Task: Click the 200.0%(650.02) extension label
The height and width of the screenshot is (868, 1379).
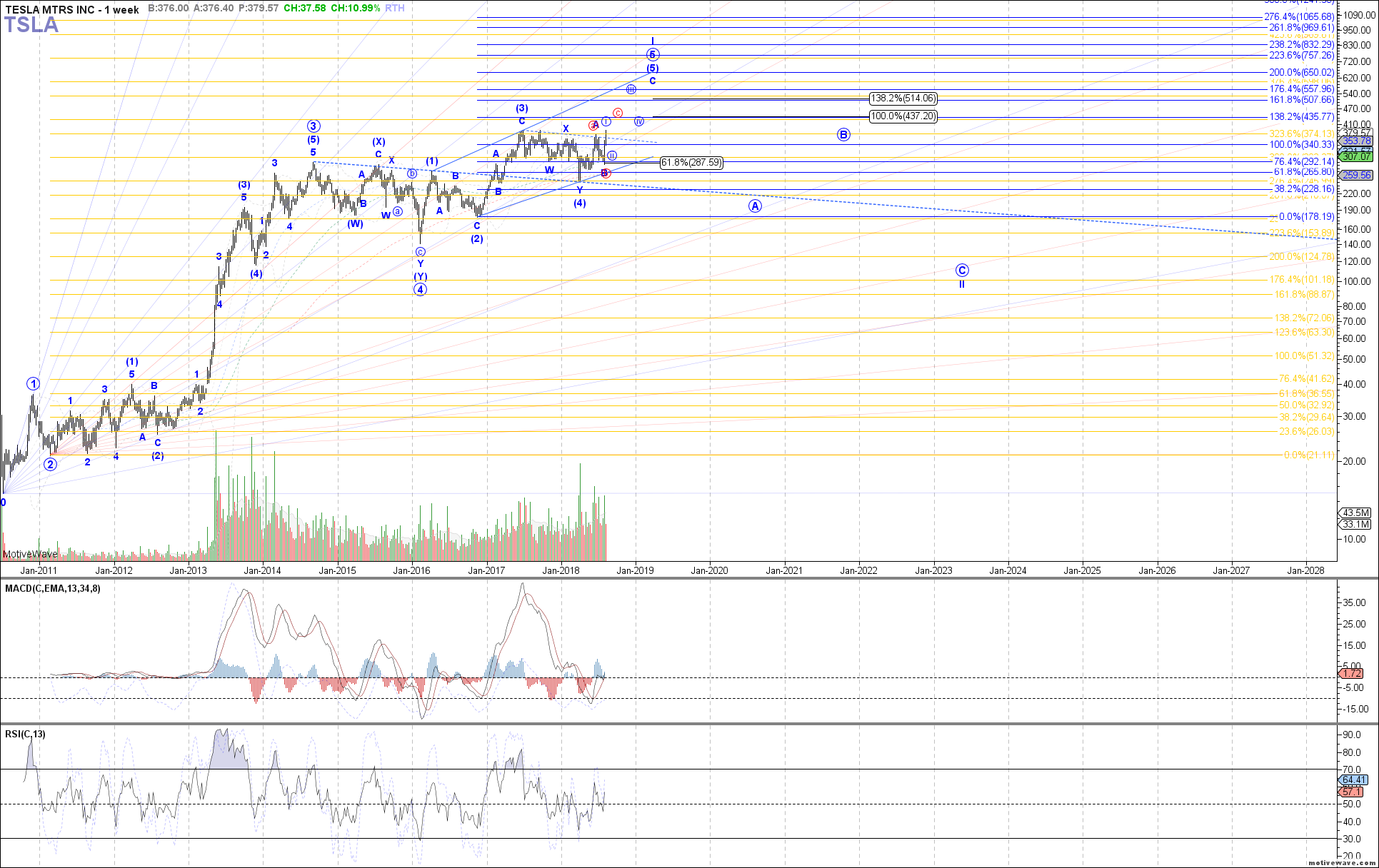Action: (1301, 72)
